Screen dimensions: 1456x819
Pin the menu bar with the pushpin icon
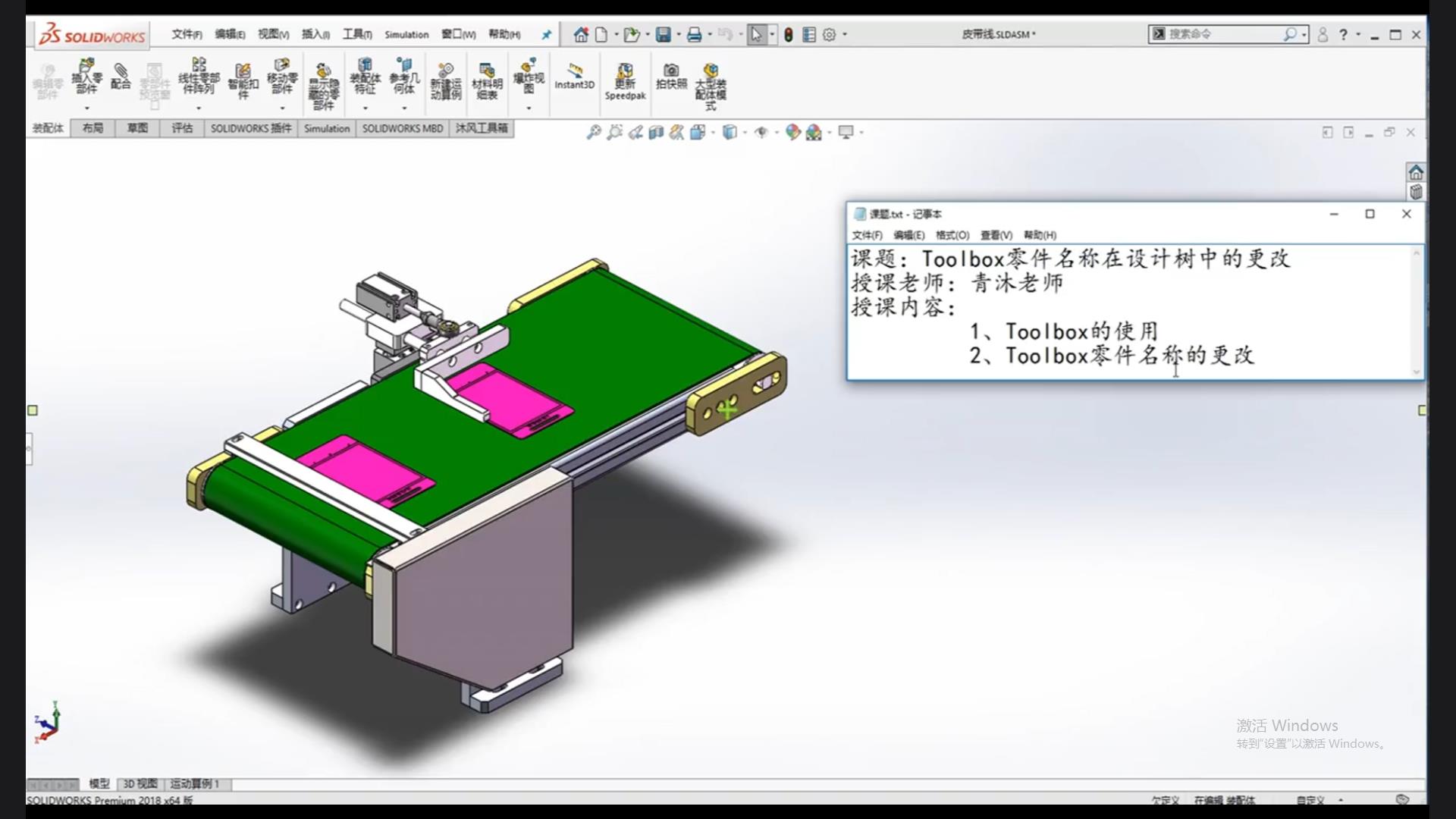(547, 35)
